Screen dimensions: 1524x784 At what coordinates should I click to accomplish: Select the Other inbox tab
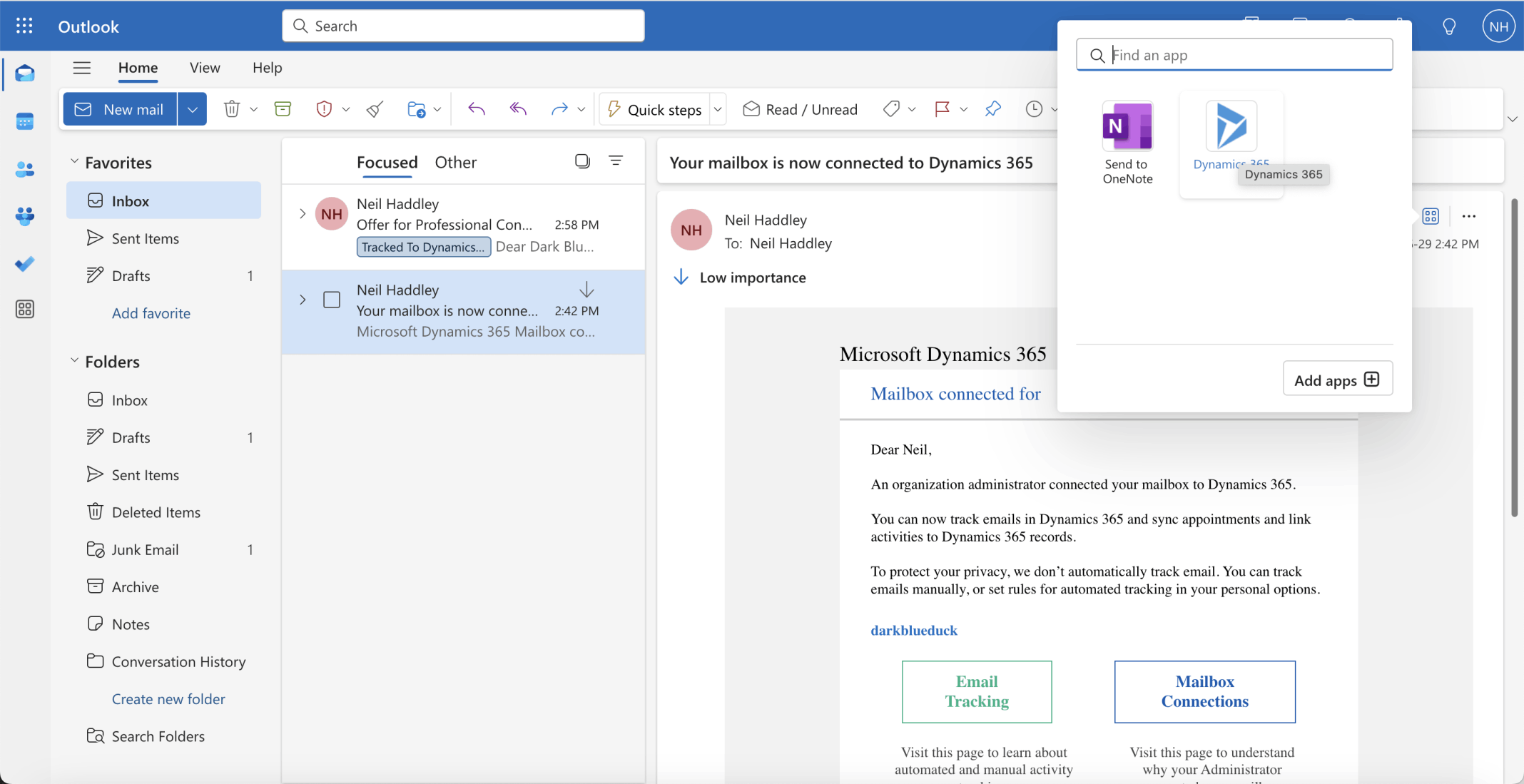coord(455,162)
